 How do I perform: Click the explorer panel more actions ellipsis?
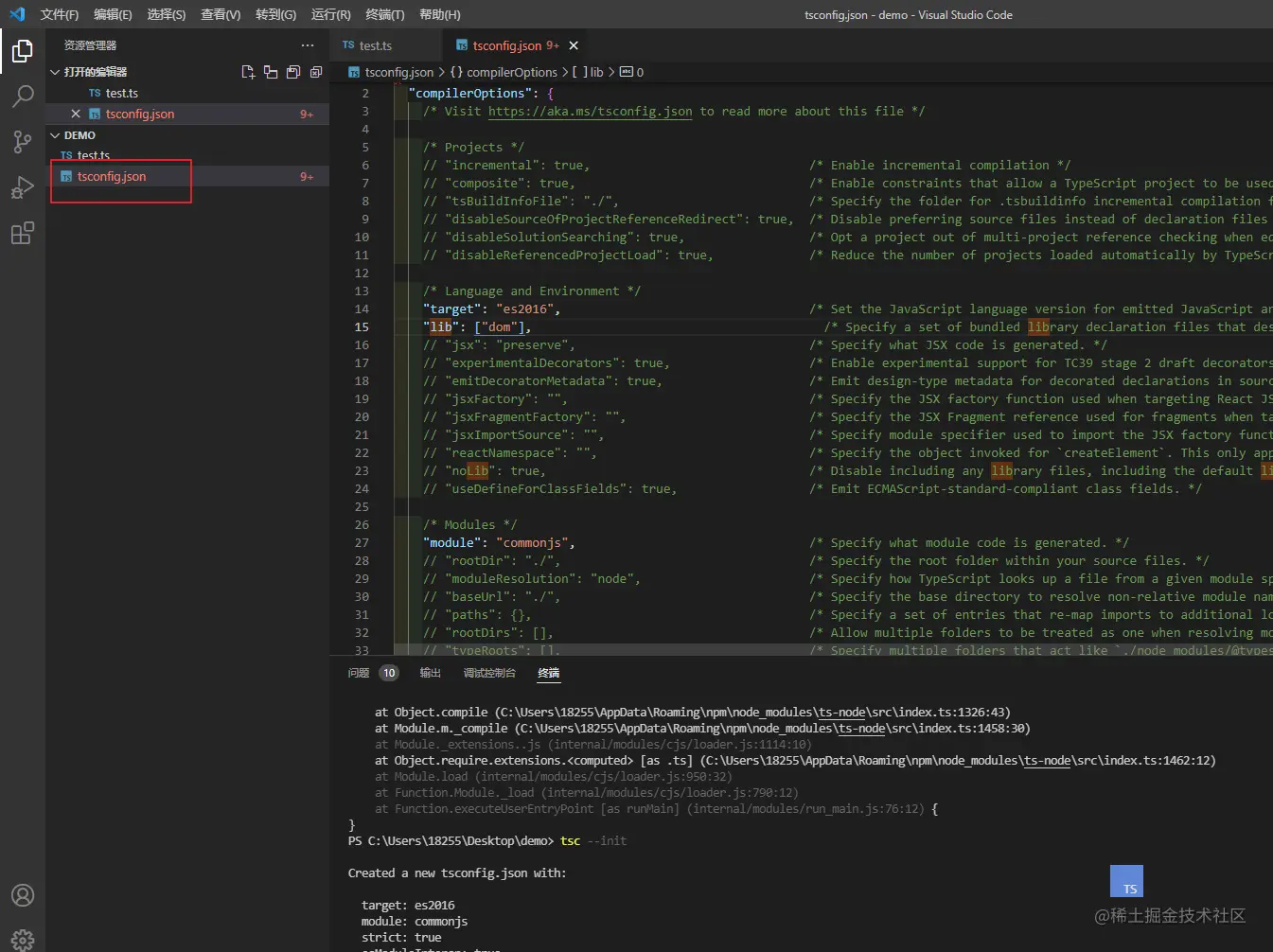(x=308, y=45)
